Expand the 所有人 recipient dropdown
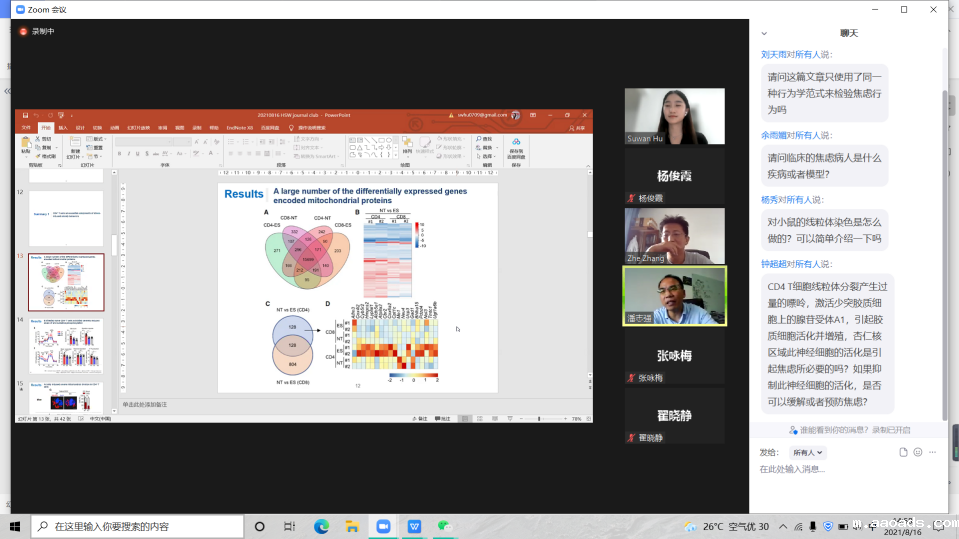The image size is (959, 539). (808, 452)
